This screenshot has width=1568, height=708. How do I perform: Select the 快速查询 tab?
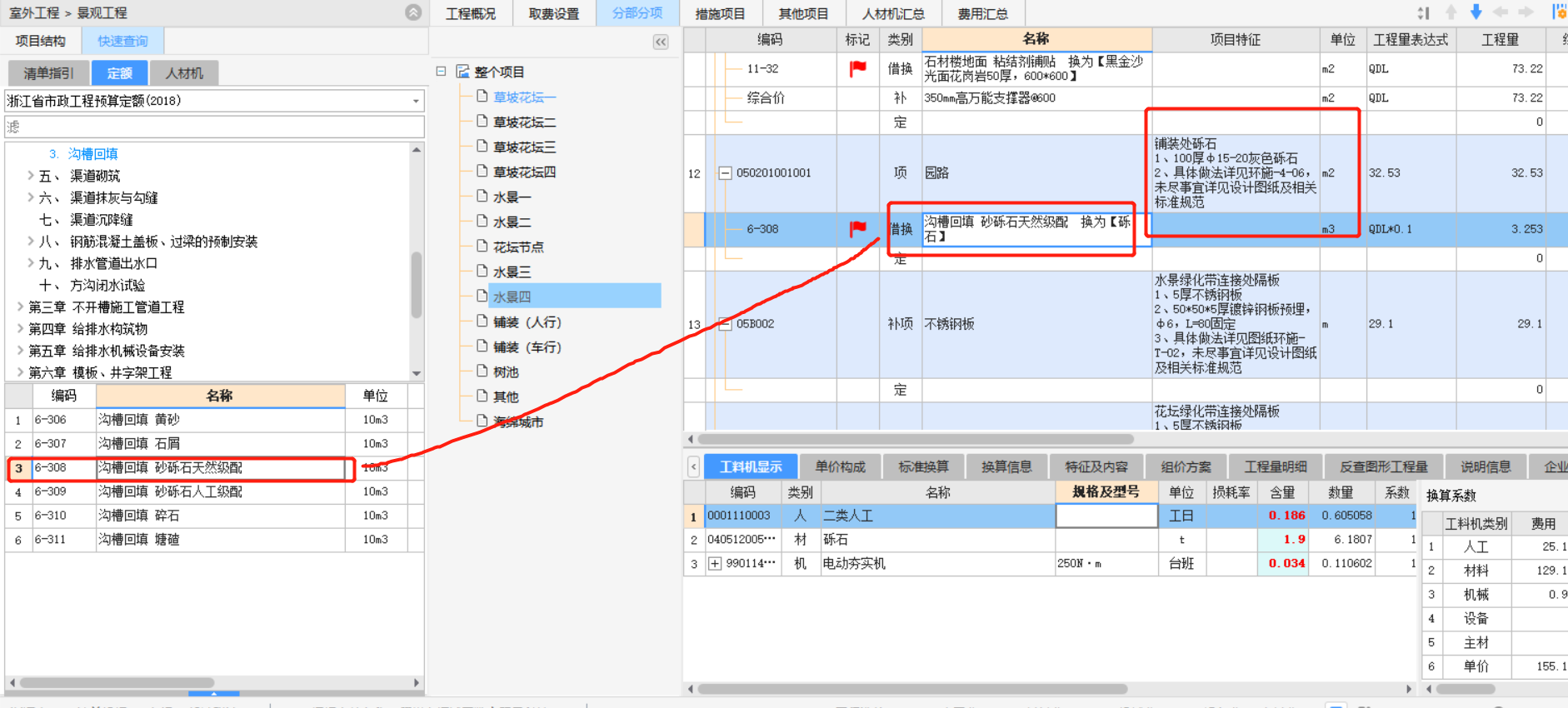(122, 41)
